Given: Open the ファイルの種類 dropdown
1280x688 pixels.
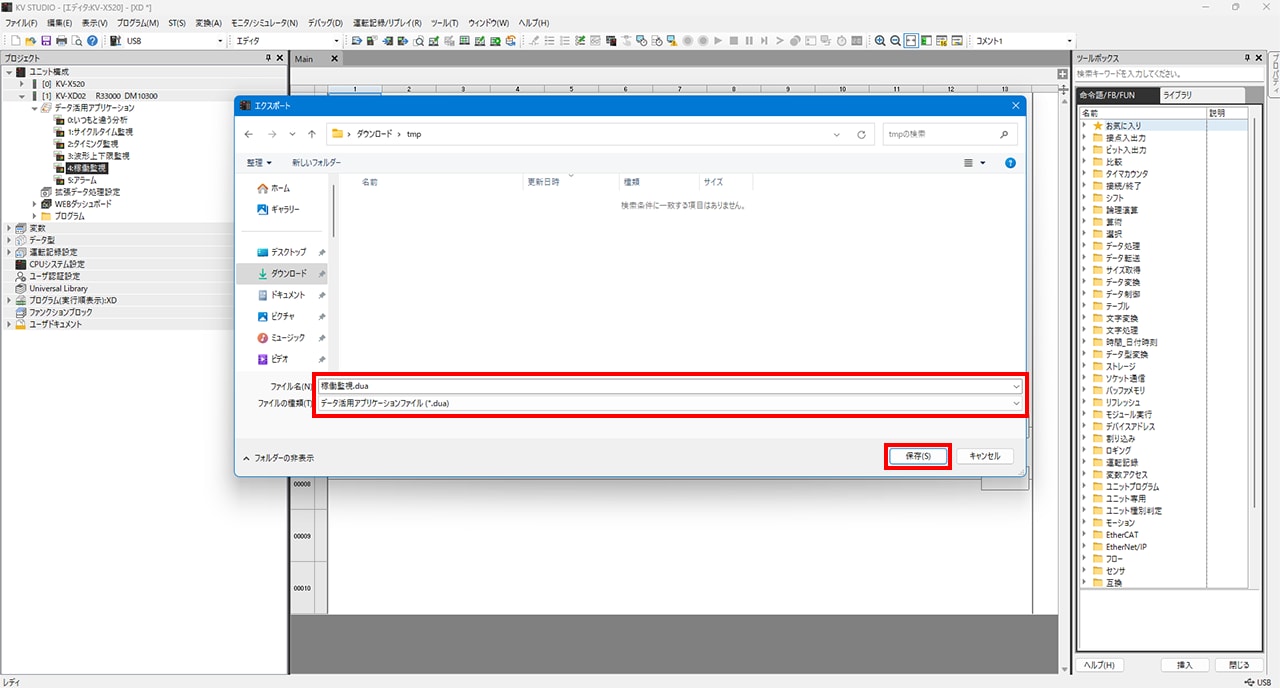Looking at the screenshot, I should pyautogui.click(x=1016, y=403).
